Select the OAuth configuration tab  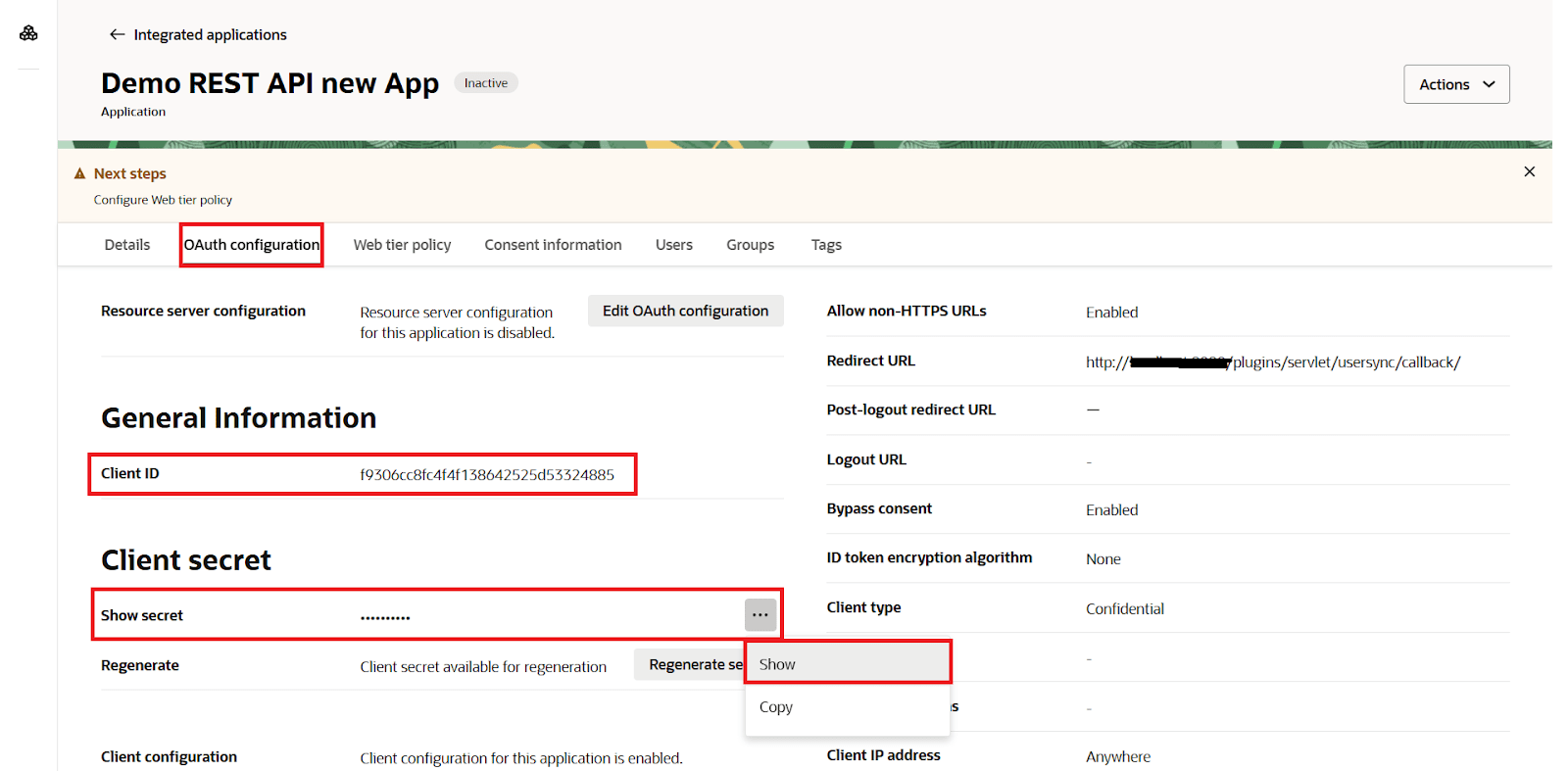click(x=252, y=245)
